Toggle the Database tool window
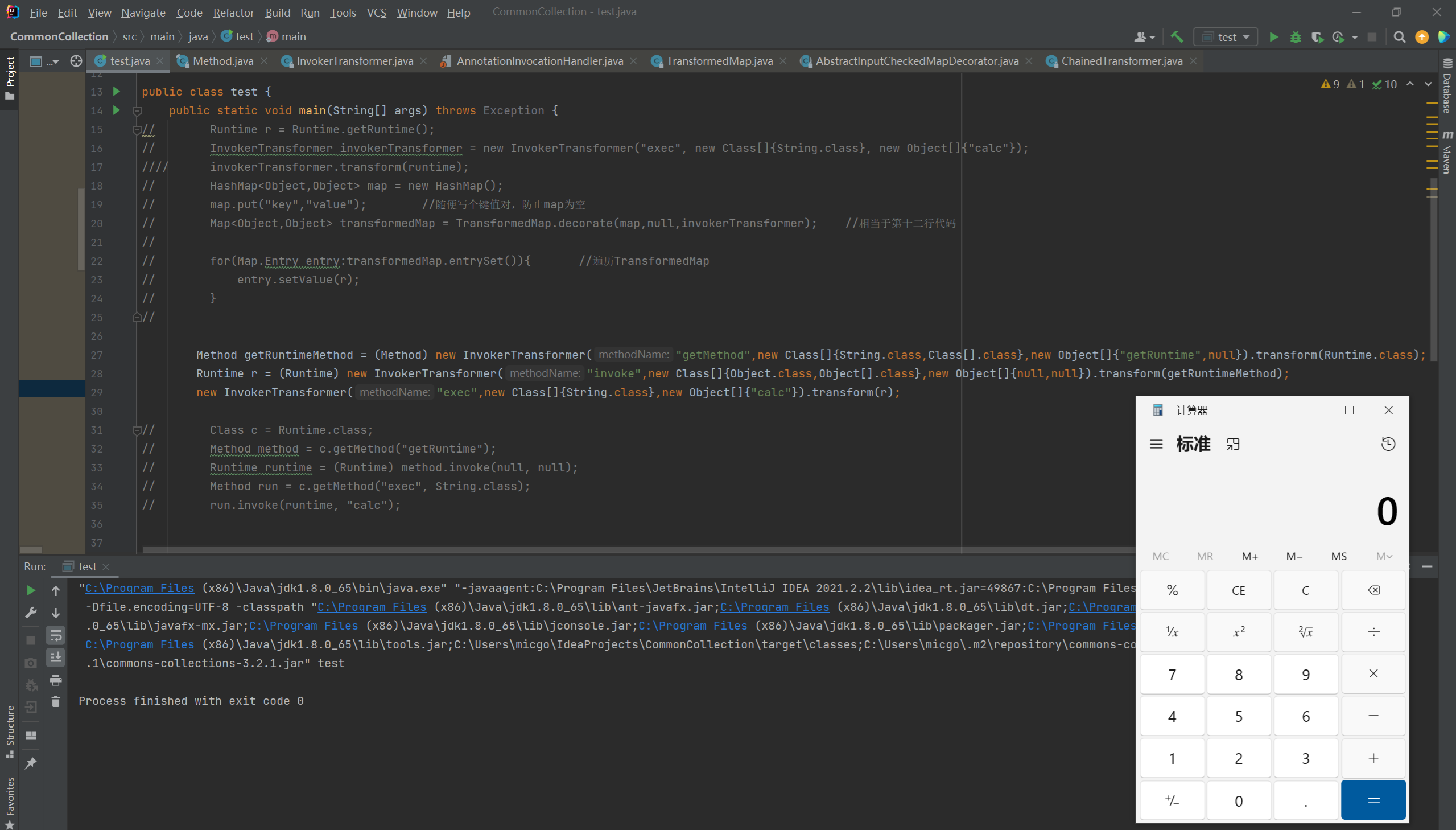1456x830 pixels. click(1447, 85)
